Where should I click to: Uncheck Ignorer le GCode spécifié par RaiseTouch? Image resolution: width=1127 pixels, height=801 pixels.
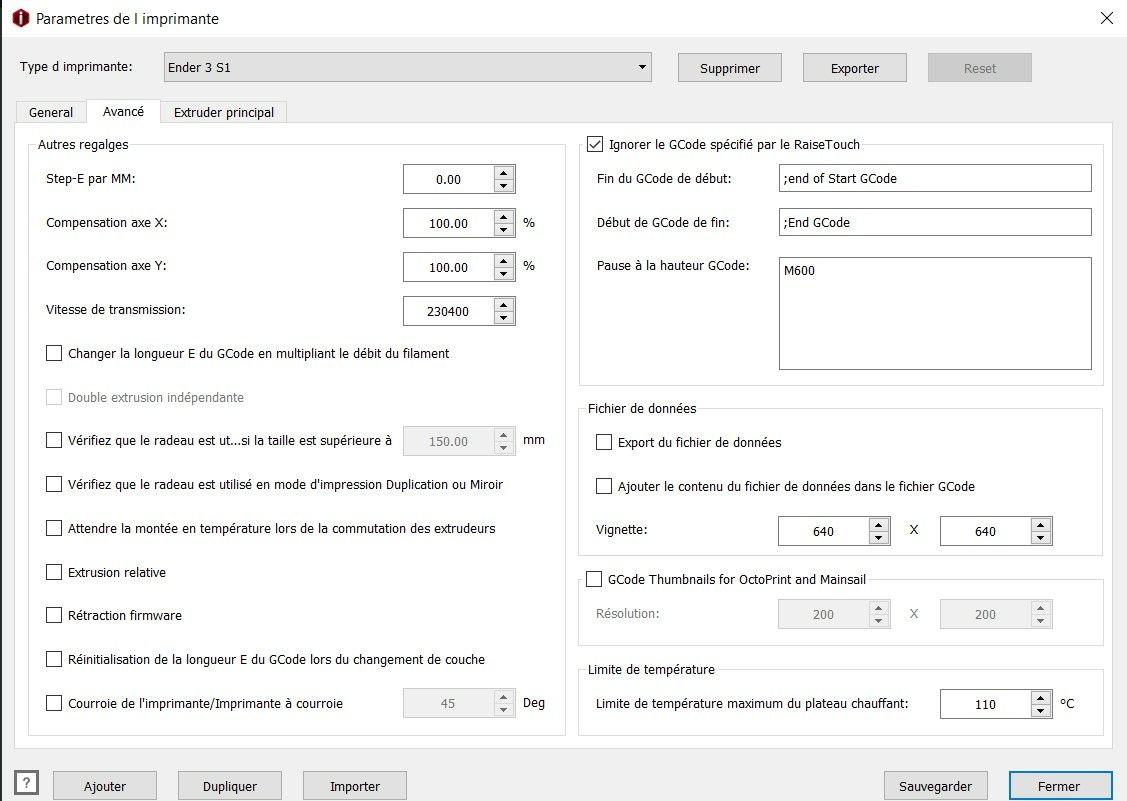tap(595, 145)
